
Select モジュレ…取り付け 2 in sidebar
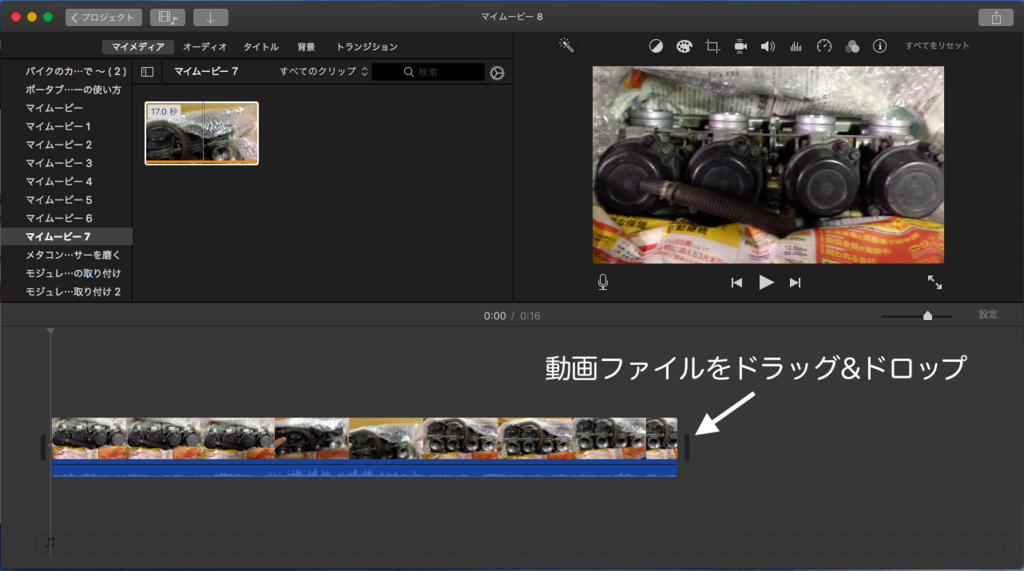(73, 291)
